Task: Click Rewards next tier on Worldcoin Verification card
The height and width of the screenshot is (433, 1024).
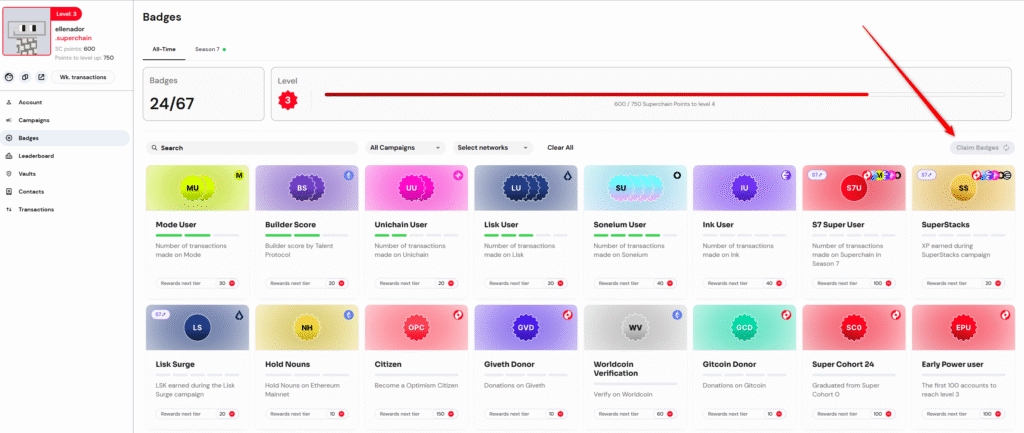Action: 635,414
